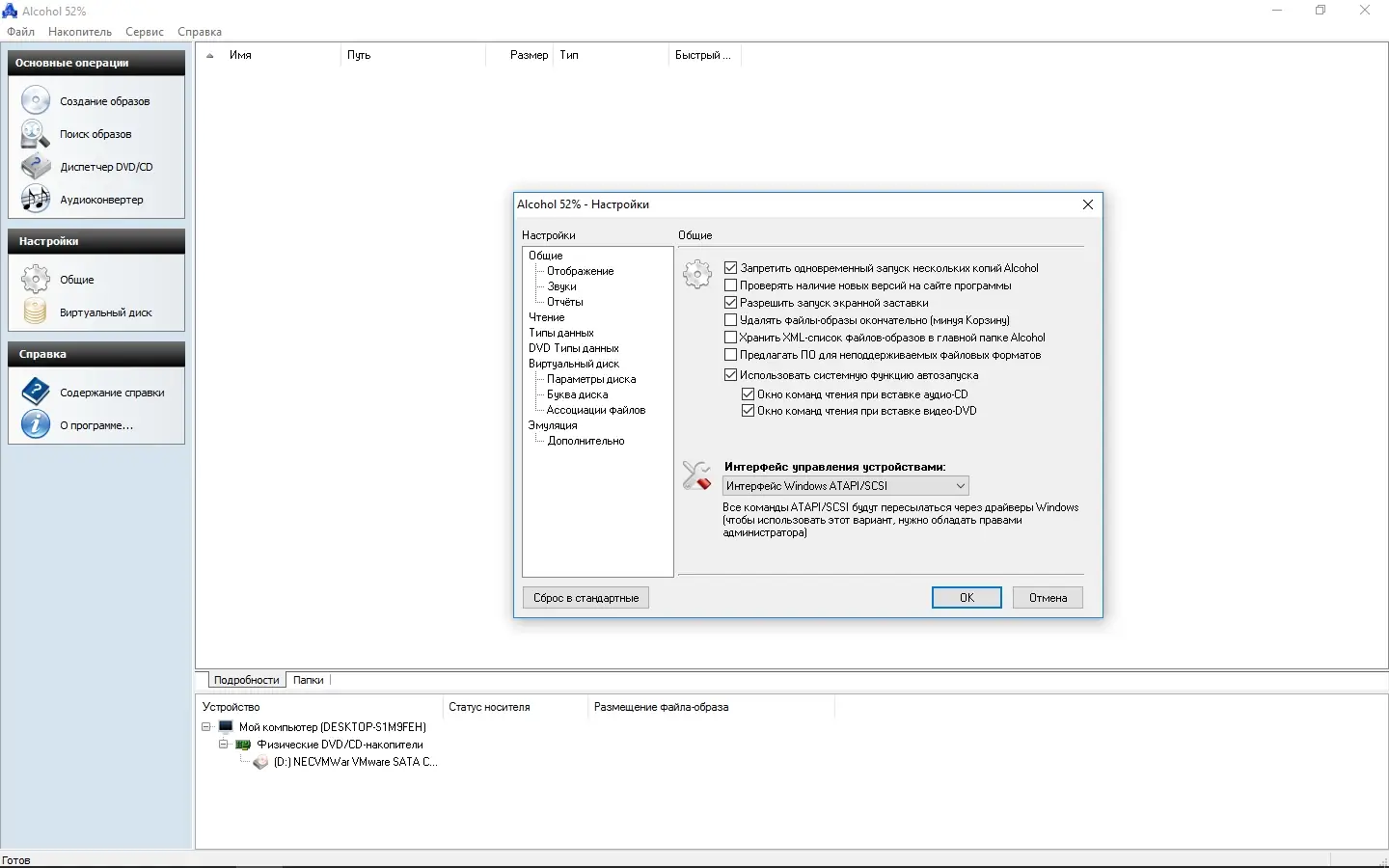The image size is (1389, 868).
Task: Select Типы данных in the settings tree
Action: point(561,333)
